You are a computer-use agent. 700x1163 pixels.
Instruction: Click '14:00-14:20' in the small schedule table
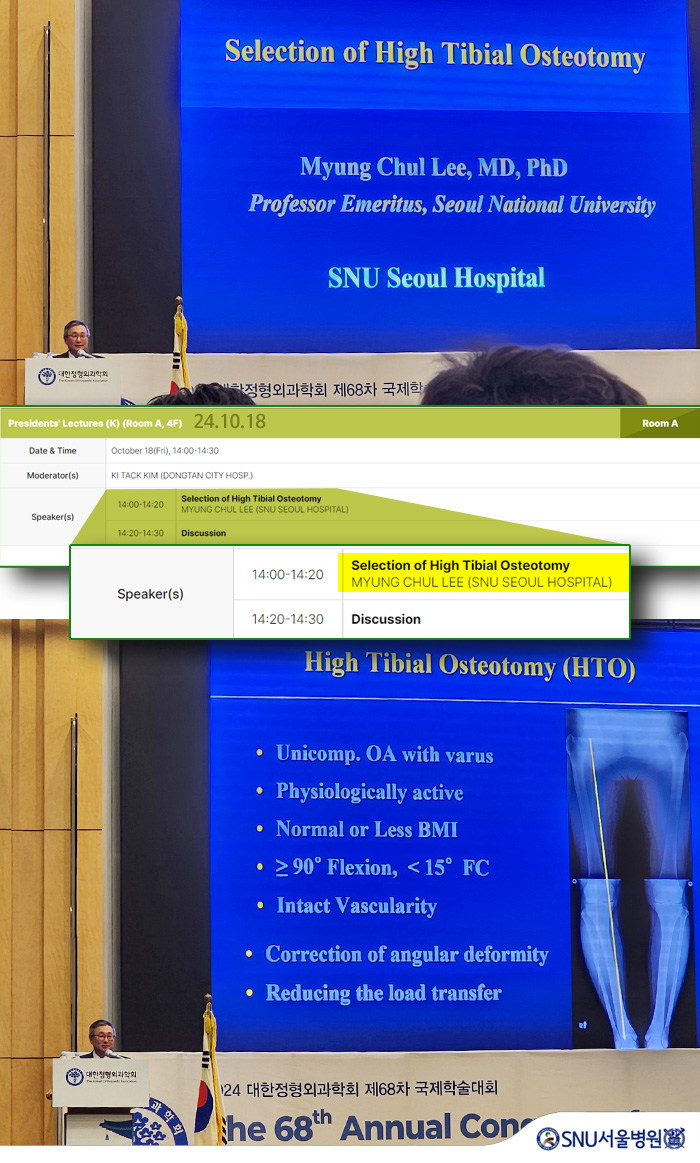pyautogui.click(x=140, y=504)
